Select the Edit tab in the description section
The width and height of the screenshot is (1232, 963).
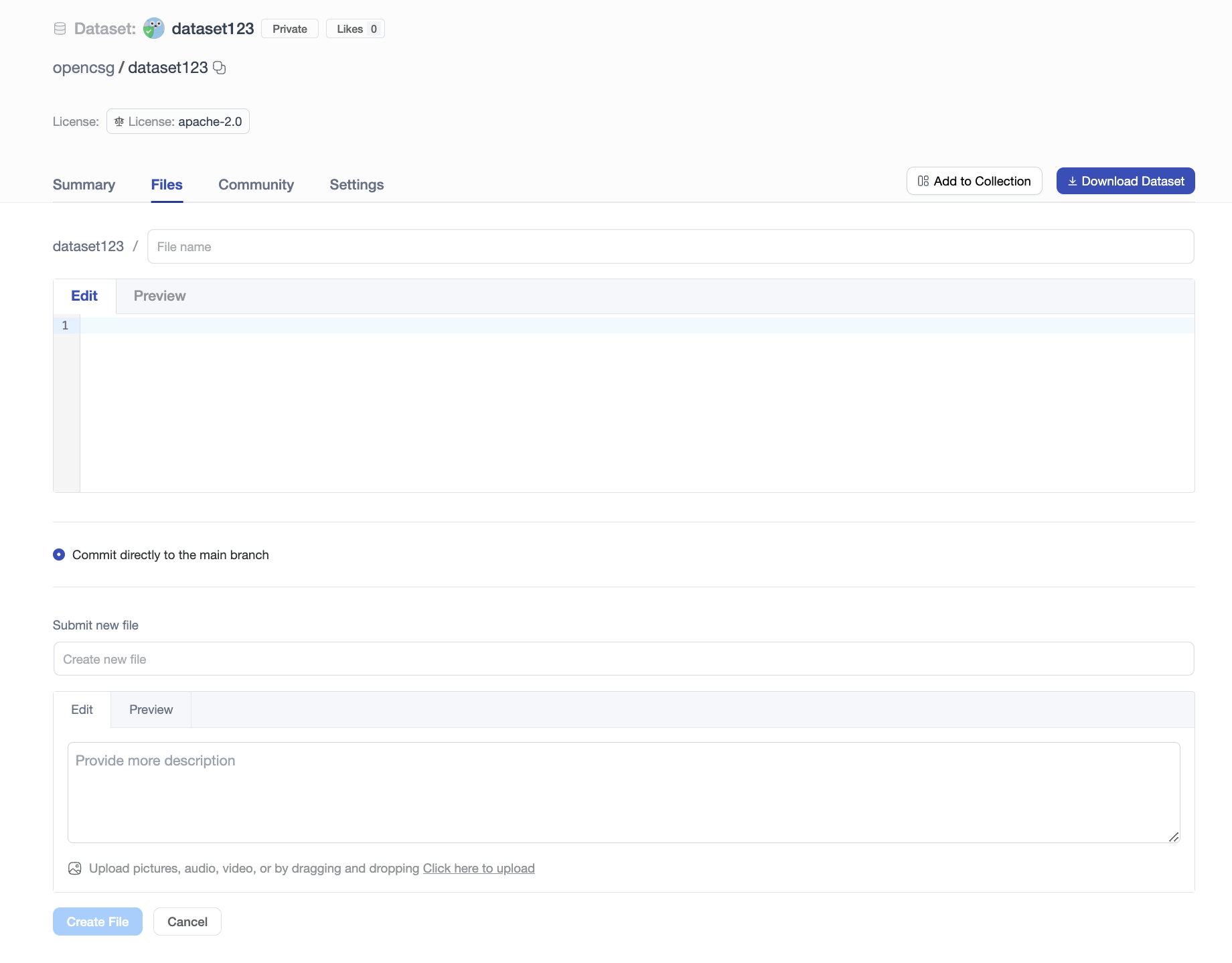pyautogui.click(x=82, y=709)
